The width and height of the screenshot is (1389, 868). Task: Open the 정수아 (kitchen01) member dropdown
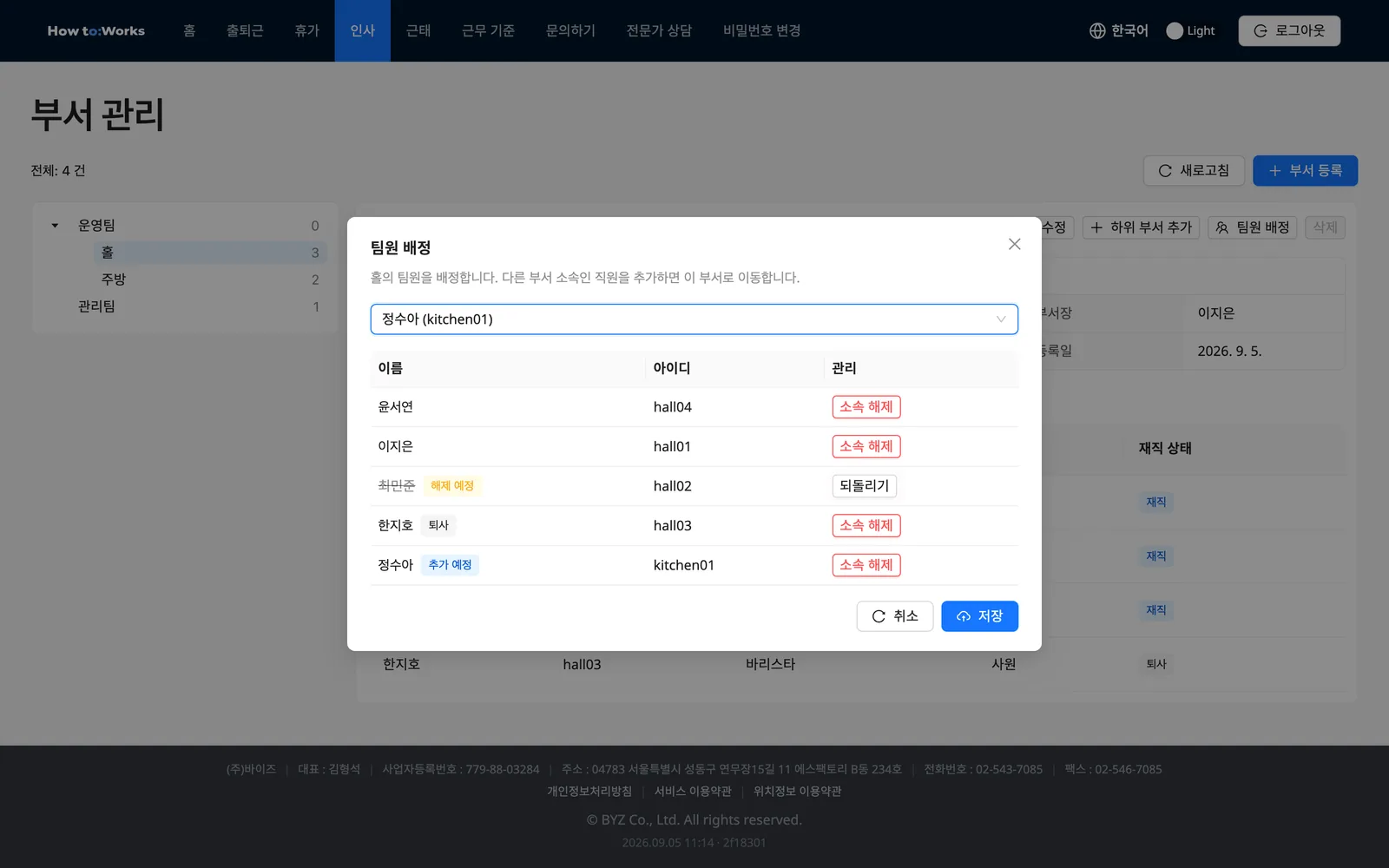[694, 319]
